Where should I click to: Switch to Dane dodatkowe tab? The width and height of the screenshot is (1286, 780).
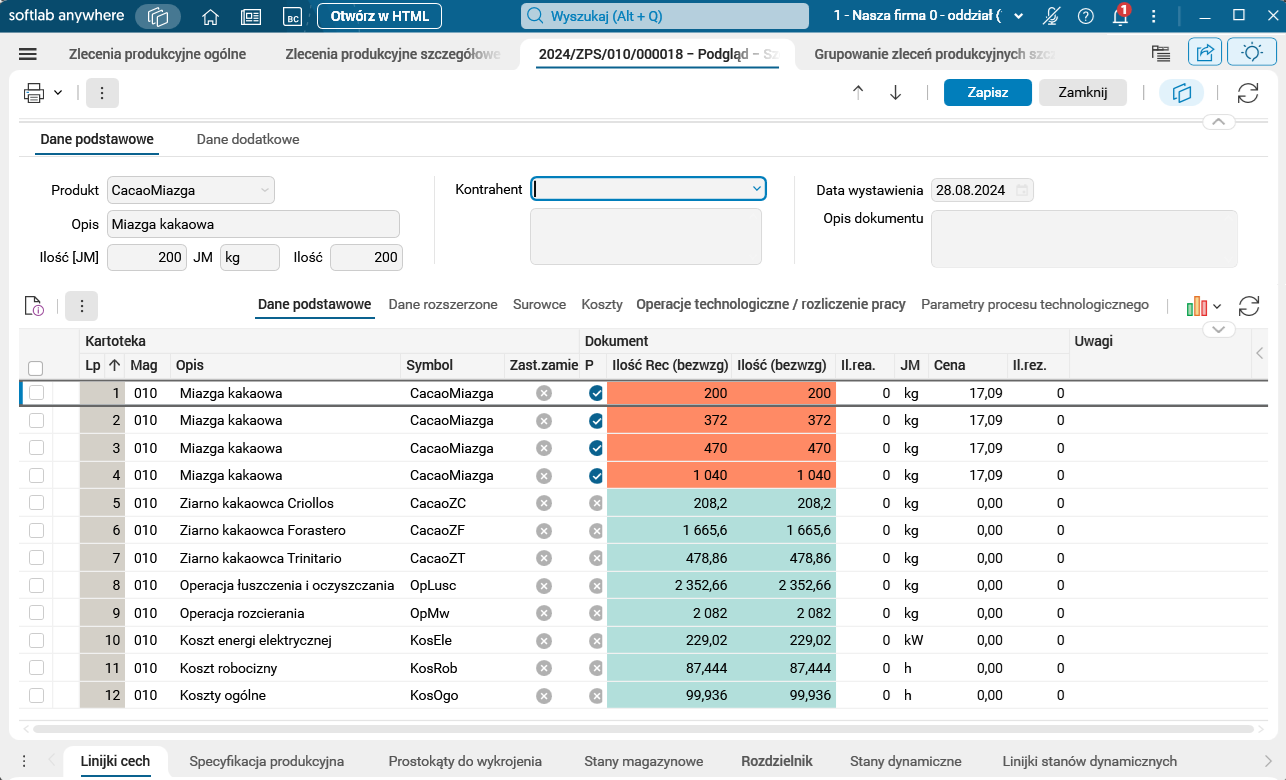click(248, 139)
